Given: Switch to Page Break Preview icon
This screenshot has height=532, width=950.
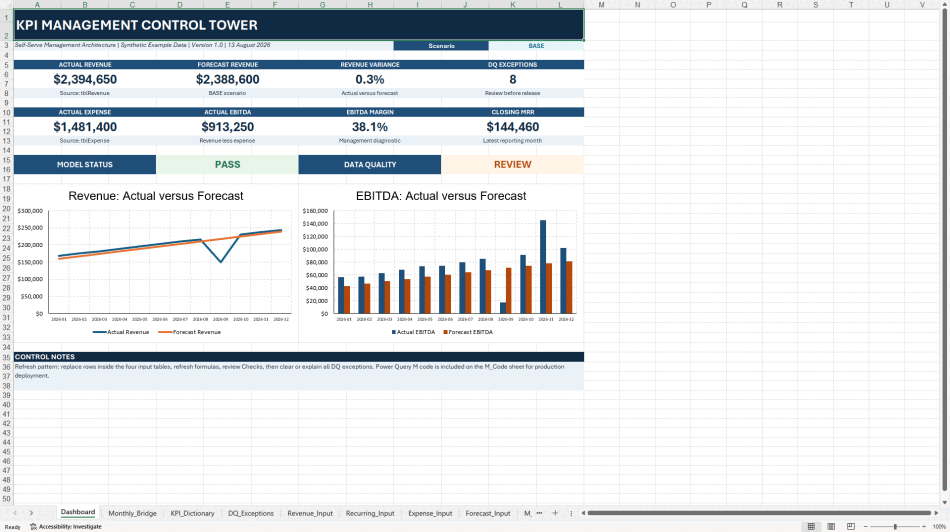Looking at the screenshot, I should 851,527.
